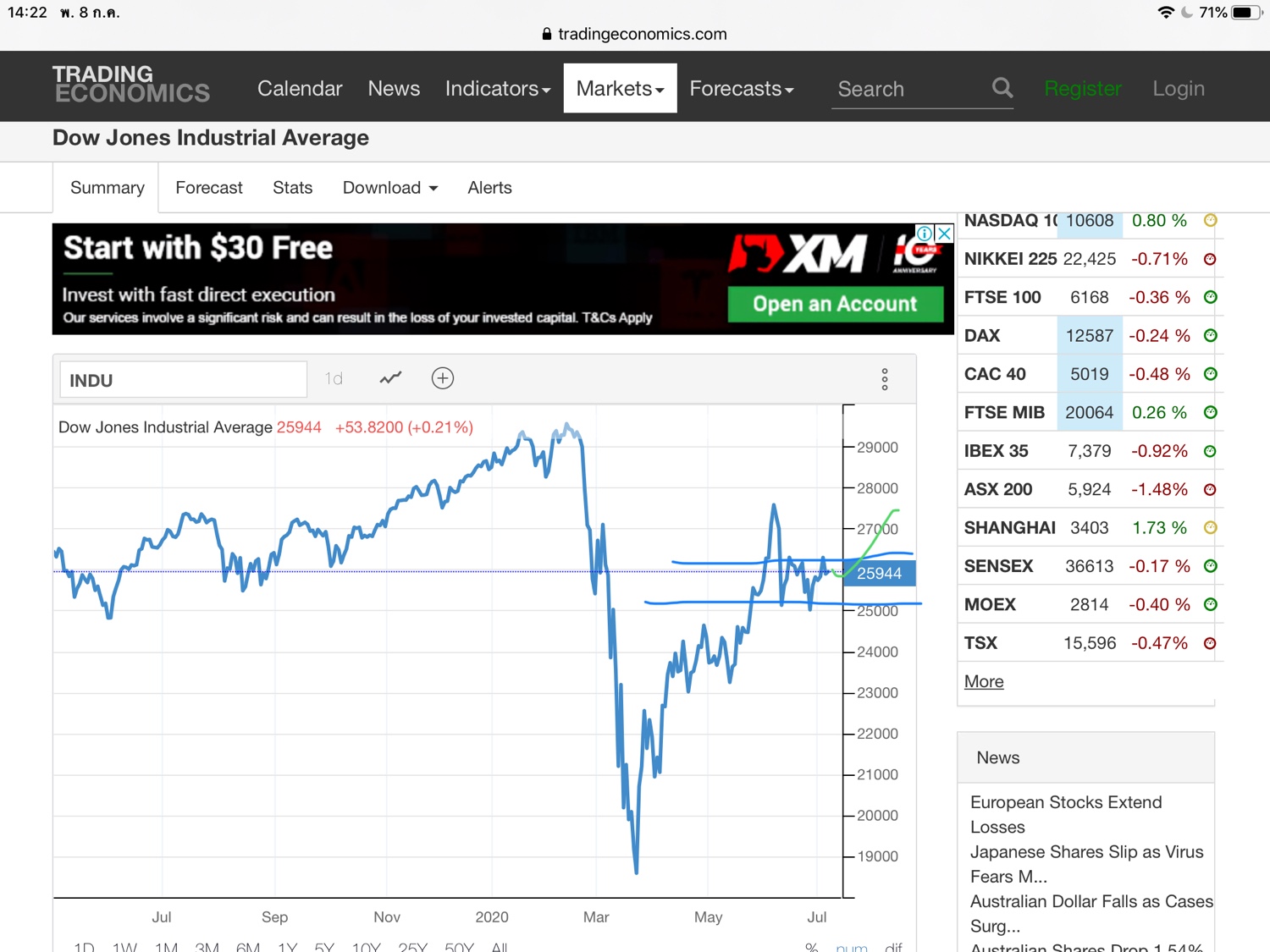The height and width of the screenshot is (952, 1270).
Task: Click the 25944 price label on axis
Action: tap(880, 573)
